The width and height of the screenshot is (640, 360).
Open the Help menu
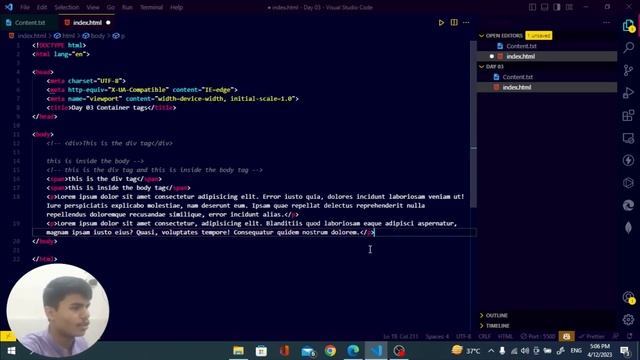(176, 7)
